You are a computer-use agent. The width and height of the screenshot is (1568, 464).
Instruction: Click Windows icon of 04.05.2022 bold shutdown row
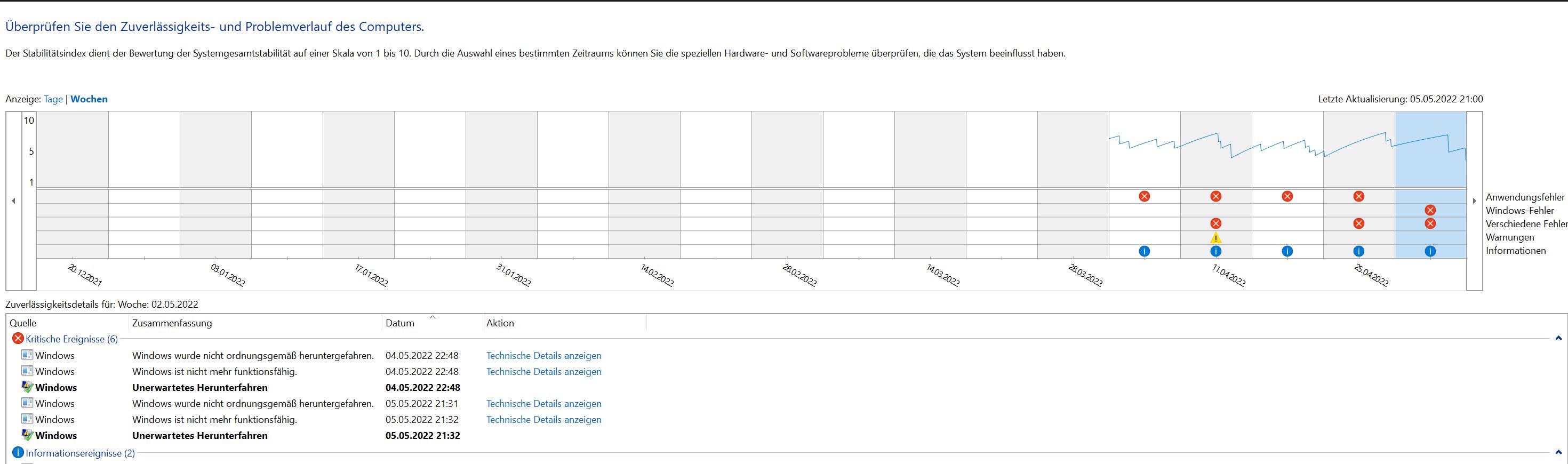(x=27, y=387)
